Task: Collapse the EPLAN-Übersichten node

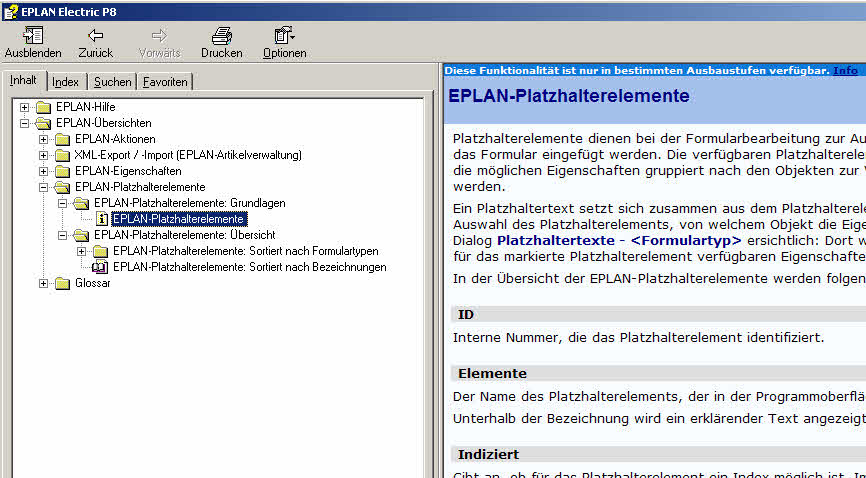Action: coord(24,123)
